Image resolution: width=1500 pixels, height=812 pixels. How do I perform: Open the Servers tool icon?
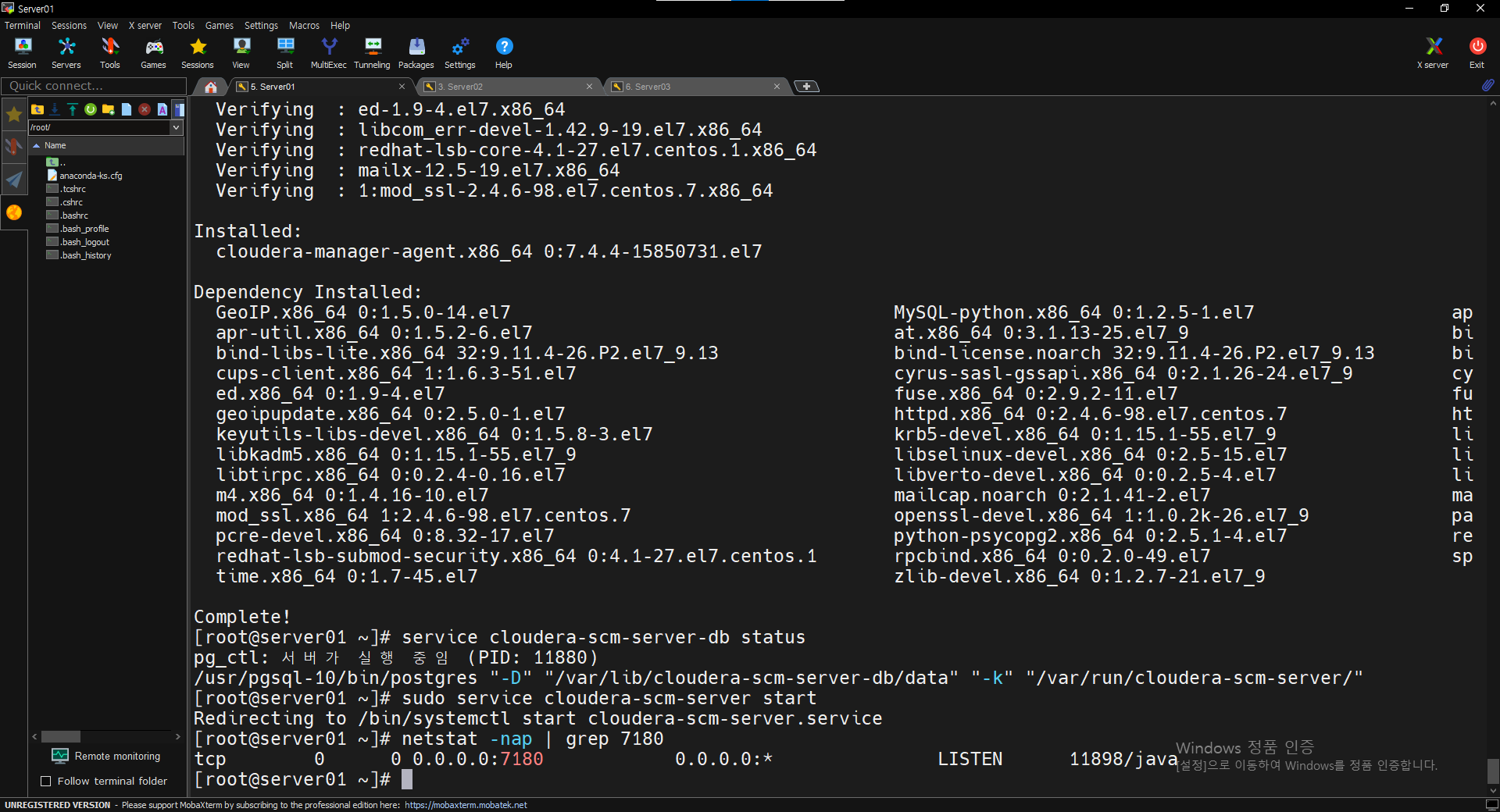tap(66, 53)
